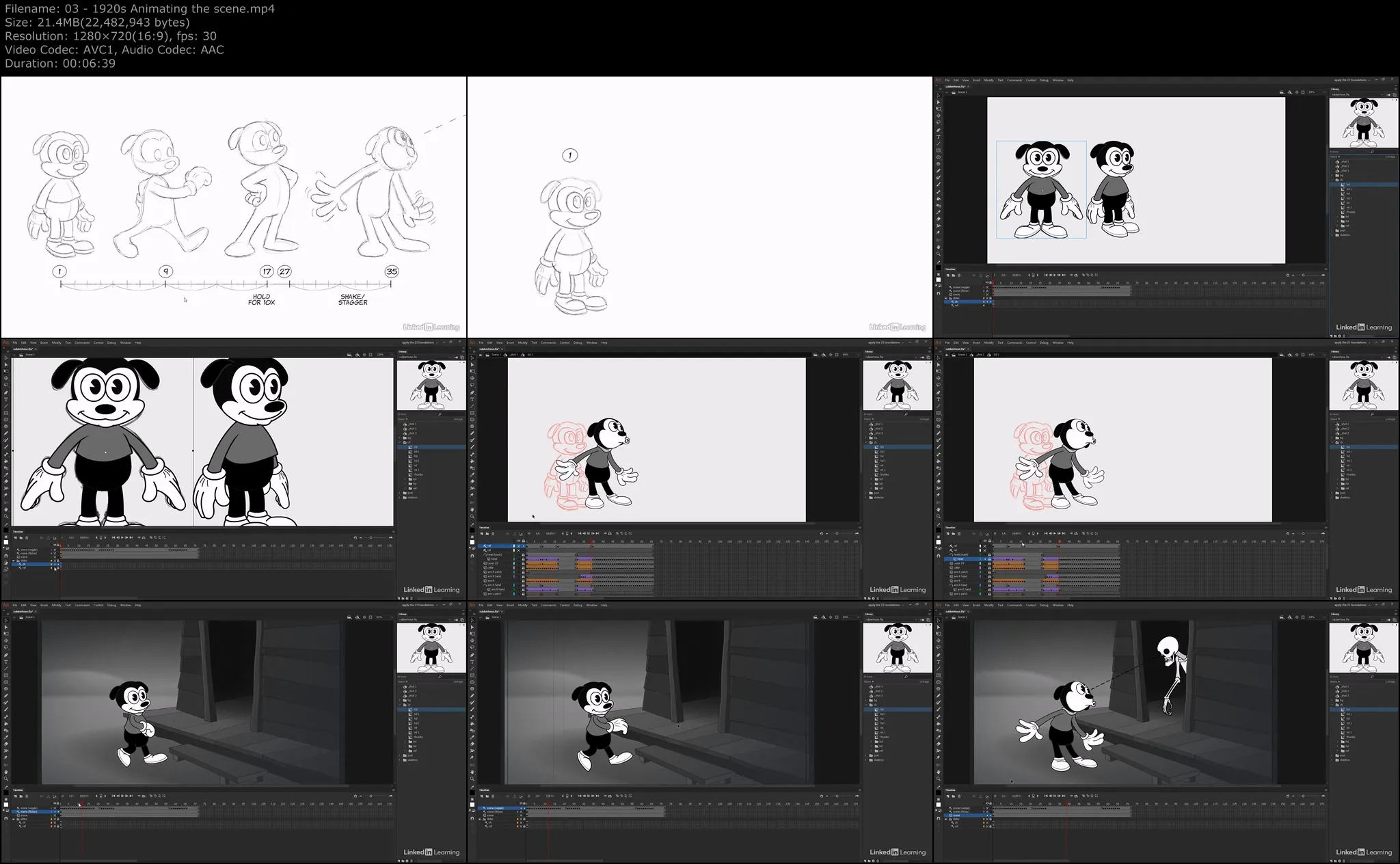The image size is (1400, 864).
Task: Select the Eraser tool in the two-dogs frame
Action: [x=939, y=219]
